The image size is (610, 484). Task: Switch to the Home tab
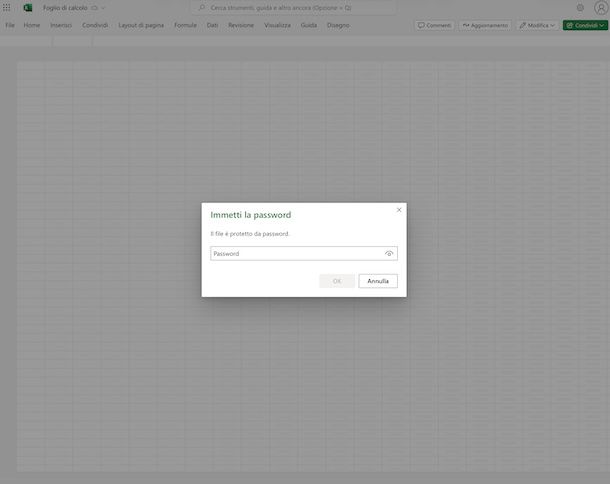pyautogui.click(x=32, y=25)
